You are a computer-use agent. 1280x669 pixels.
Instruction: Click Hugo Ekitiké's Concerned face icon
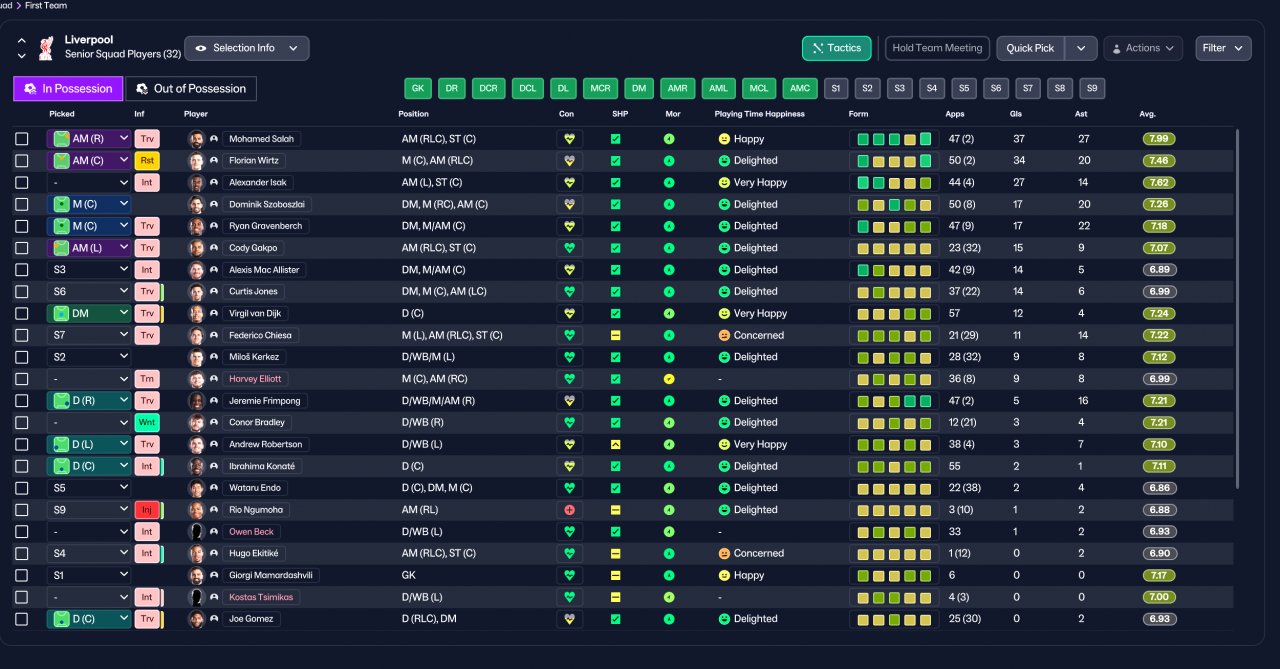click(724, 554)
